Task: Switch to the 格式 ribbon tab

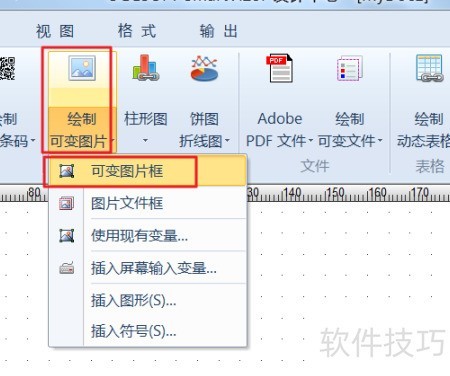Action: tap(137, 31)
